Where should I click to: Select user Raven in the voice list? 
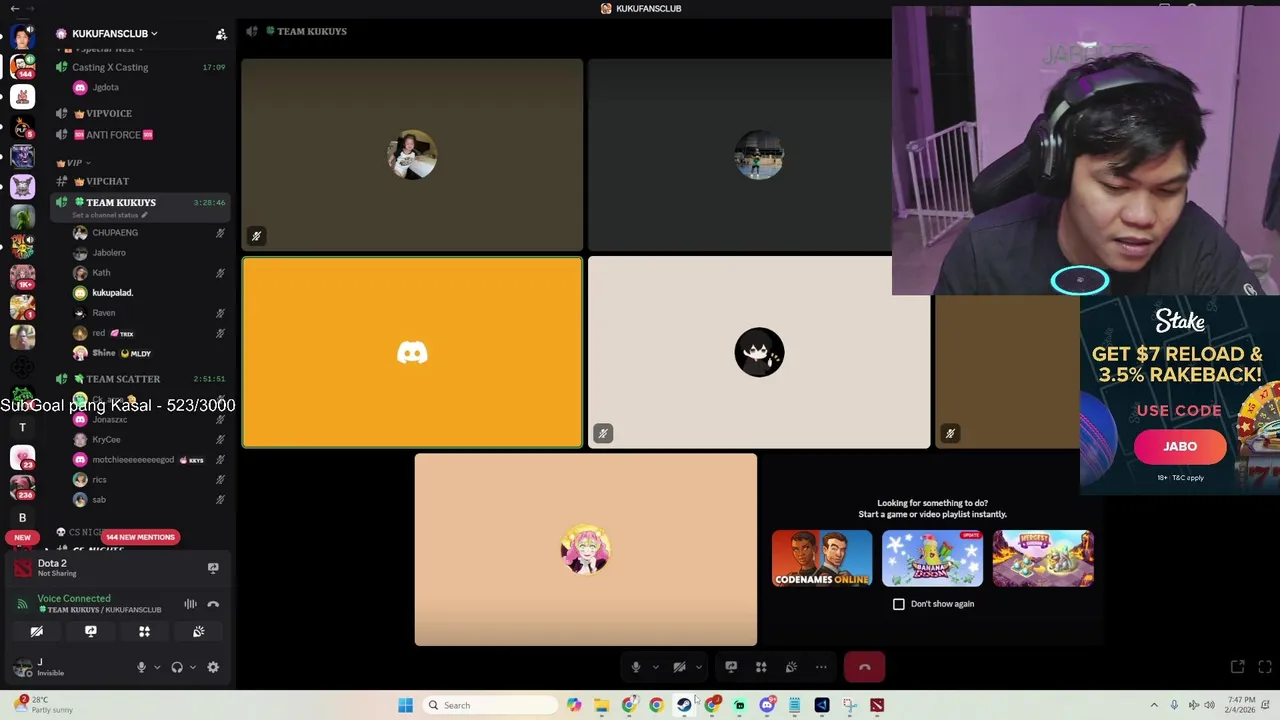coord(103,312)
